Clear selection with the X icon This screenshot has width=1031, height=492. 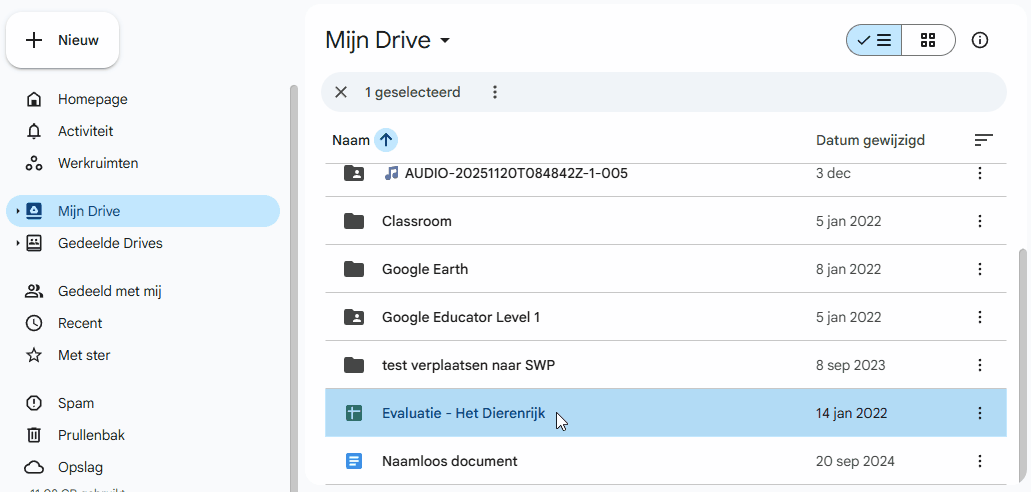[341, 92]
